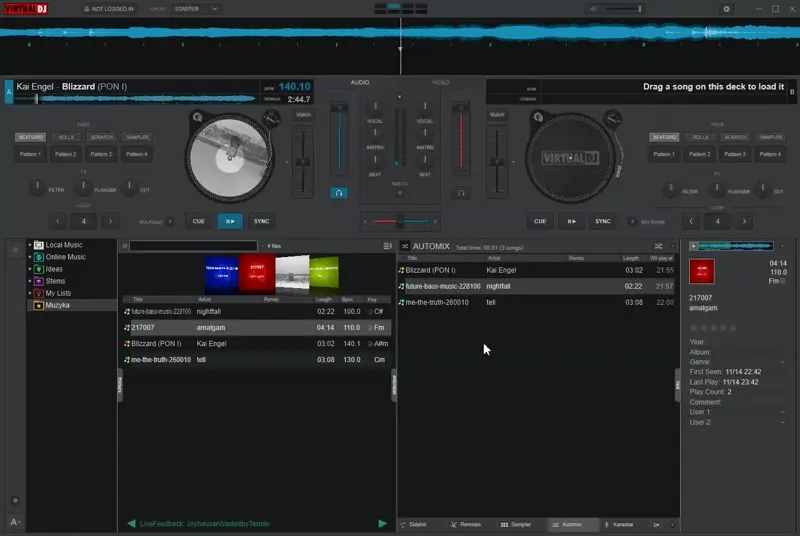
Task: Halve left deck loop length arrow
Action: point(58,221)
